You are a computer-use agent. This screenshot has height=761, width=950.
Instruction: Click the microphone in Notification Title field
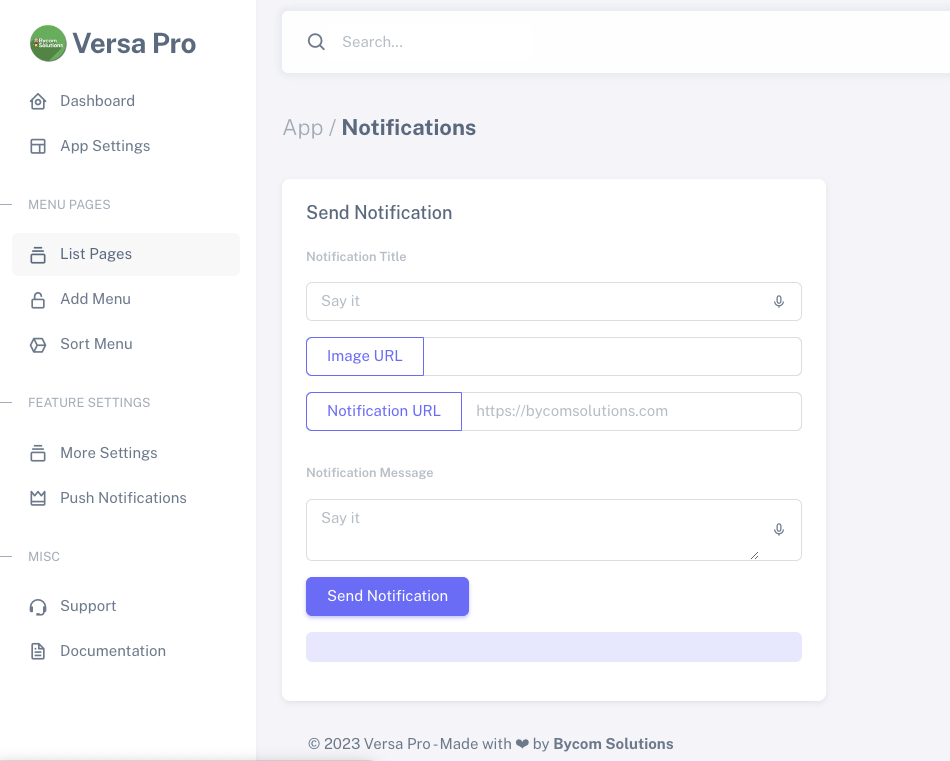pos(779,301)
